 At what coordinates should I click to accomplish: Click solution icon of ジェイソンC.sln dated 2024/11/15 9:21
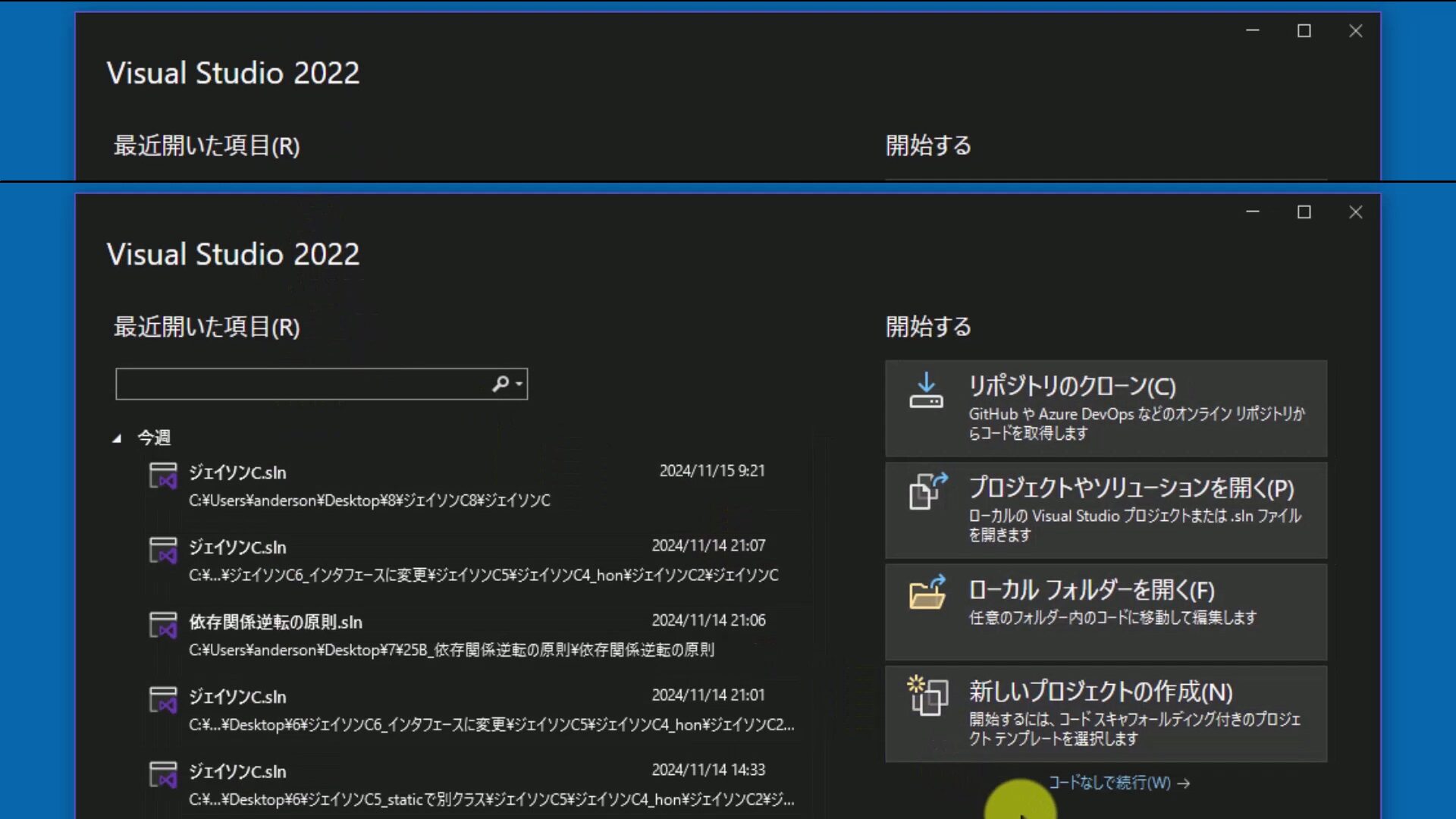coord(163,476)
